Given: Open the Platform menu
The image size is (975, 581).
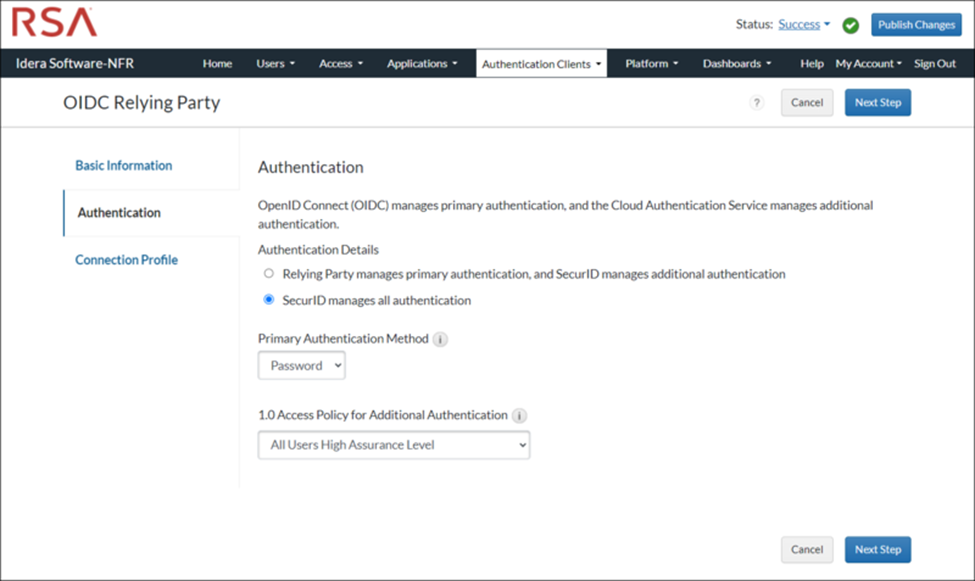Looking at the screenshot, I should coord(651,64).
